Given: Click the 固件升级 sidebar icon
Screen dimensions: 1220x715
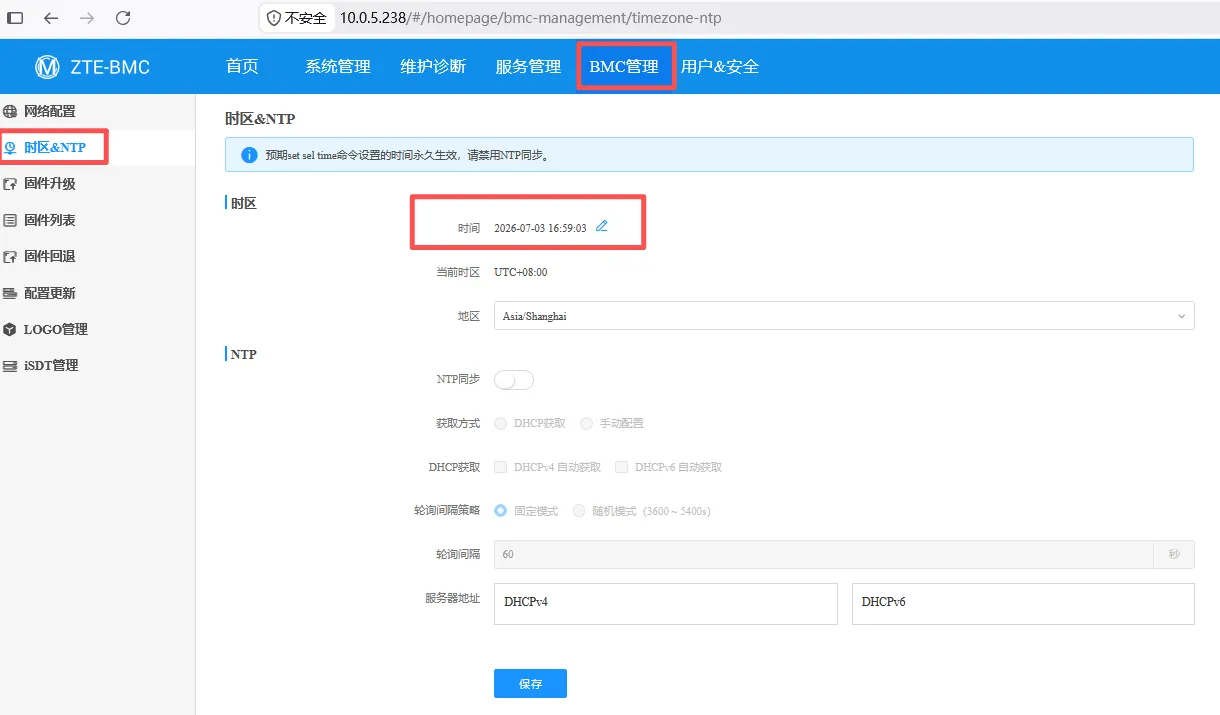Looking at the screenshot, I should [x=10, y=184].
